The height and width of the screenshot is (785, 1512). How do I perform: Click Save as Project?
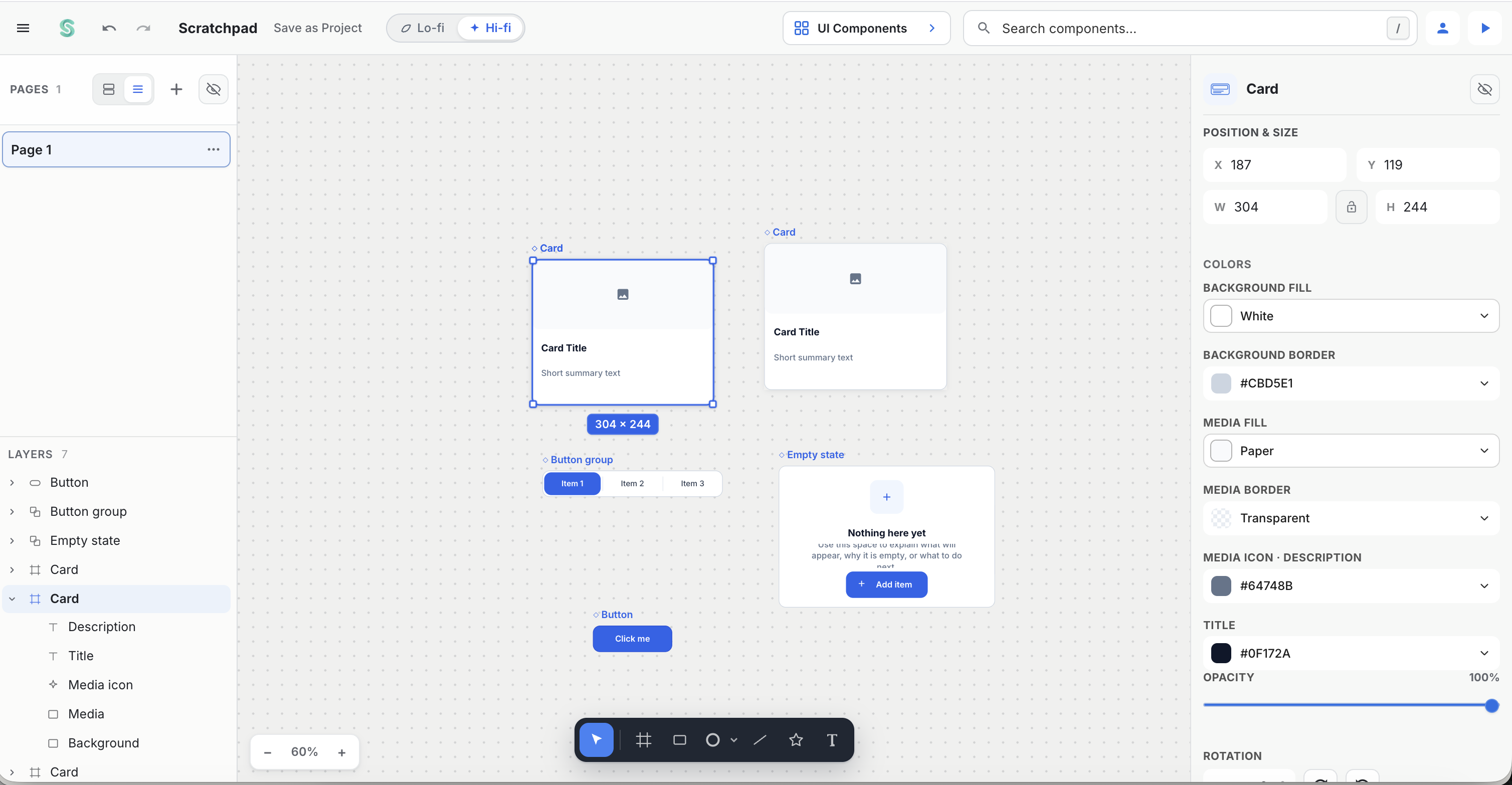click(x=317, y=28)
